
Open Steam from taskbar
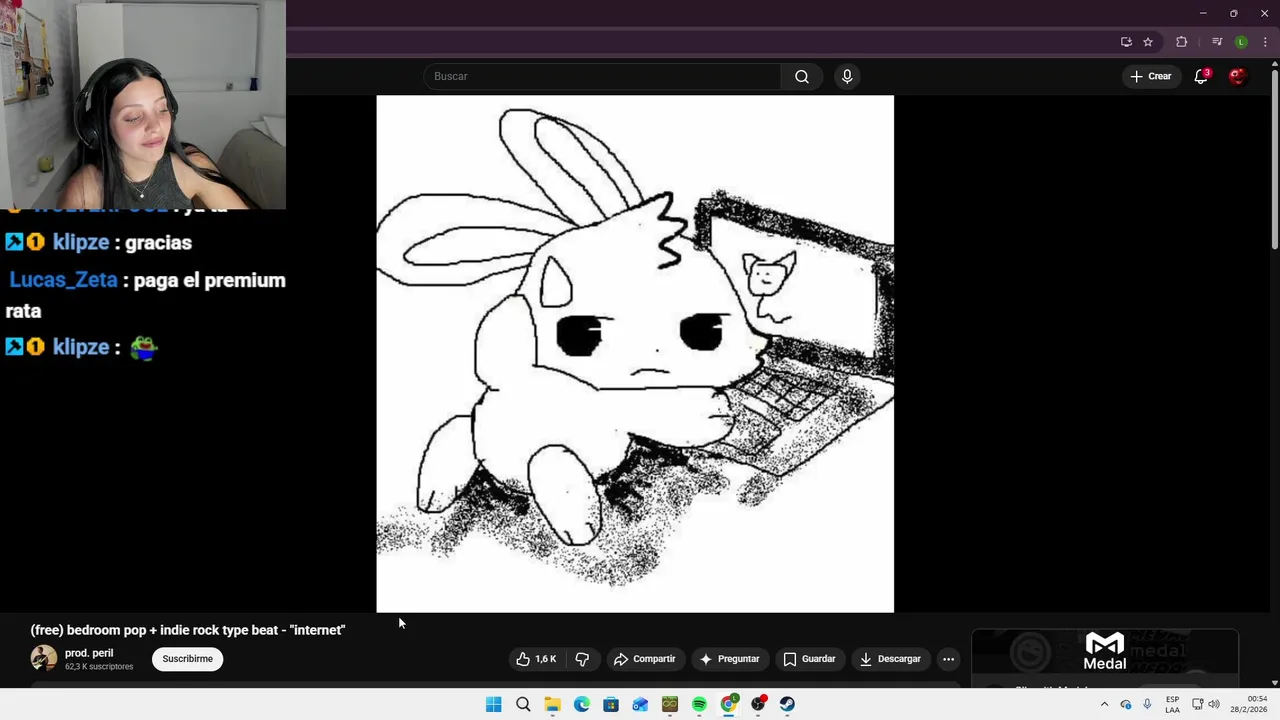787,704
